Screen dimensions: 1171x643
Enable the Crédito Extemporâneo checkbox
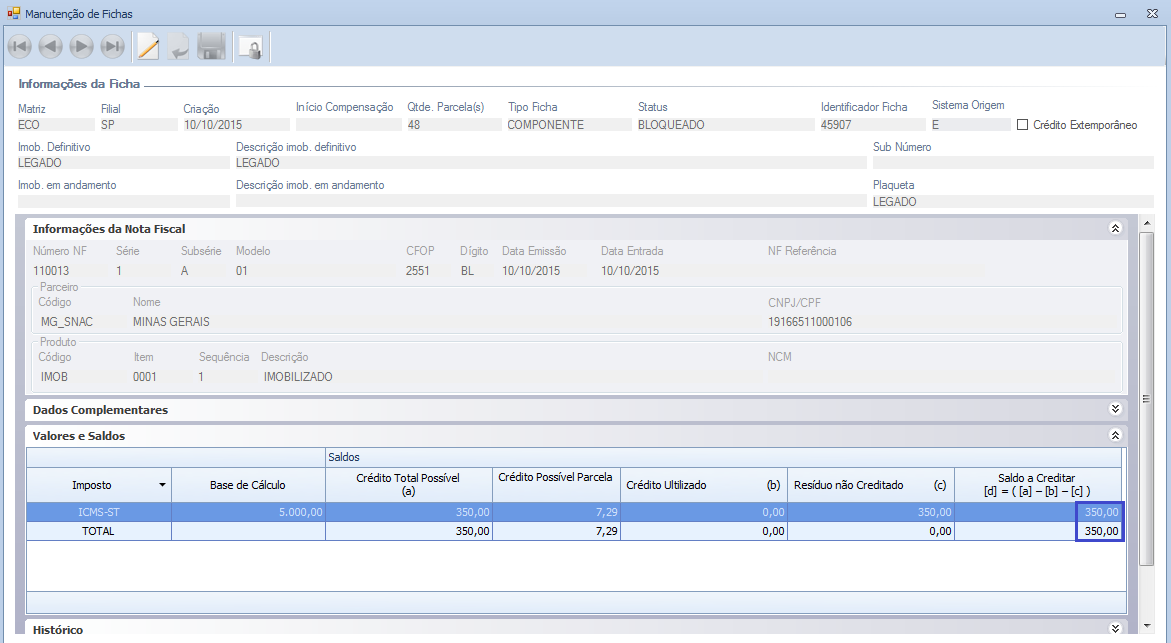point(1023,125)
